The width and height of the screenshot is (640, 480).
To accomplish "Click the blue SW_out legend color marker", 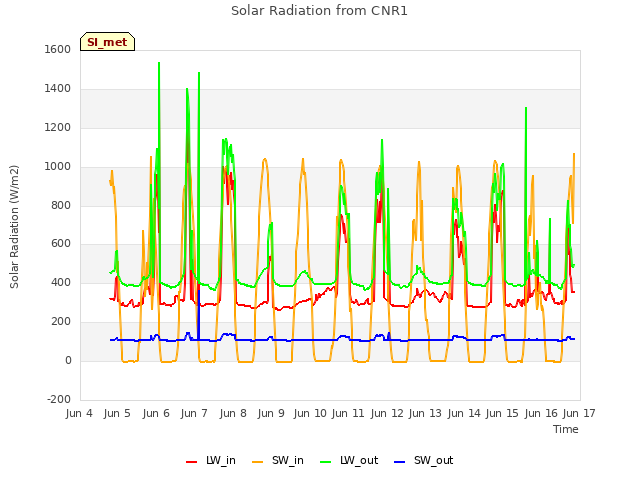I will (x=400, y=462).
